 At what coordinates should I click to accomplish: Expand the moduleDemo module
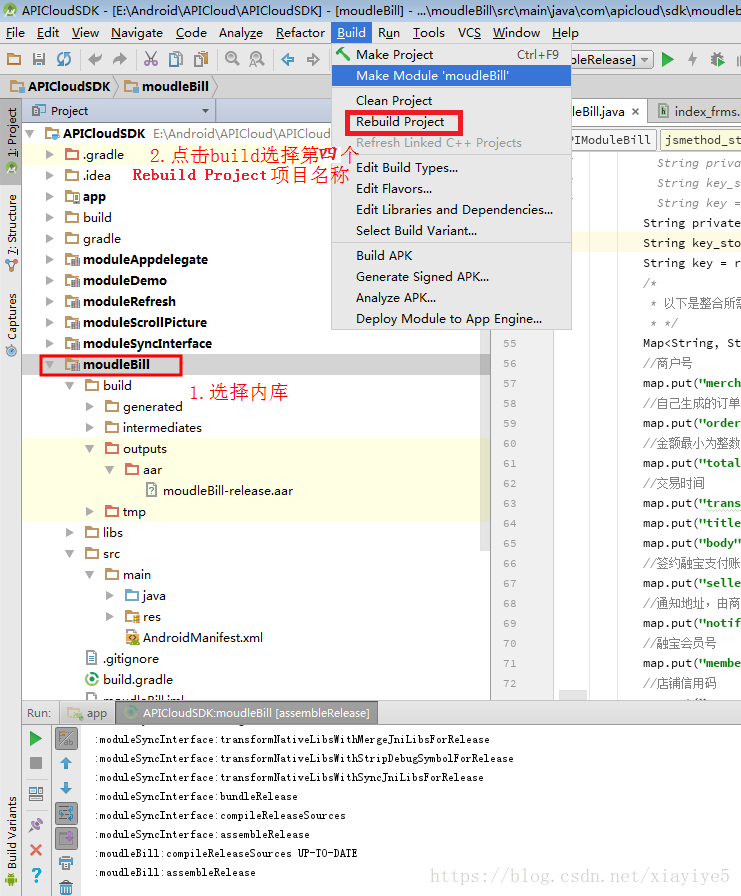(x=49, y=281)
